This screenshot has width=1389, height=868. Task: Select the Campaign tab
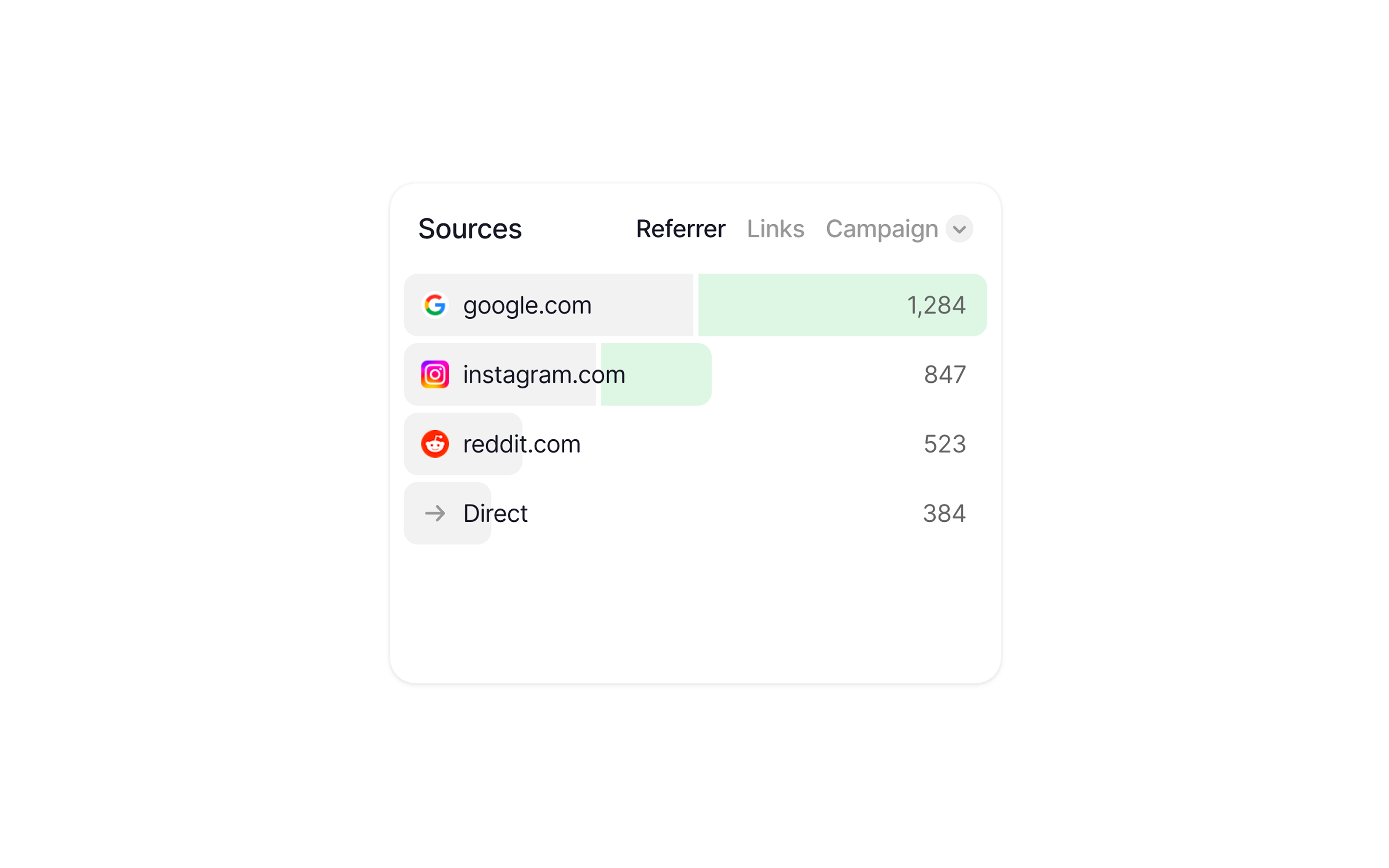[x=881, y=229]
